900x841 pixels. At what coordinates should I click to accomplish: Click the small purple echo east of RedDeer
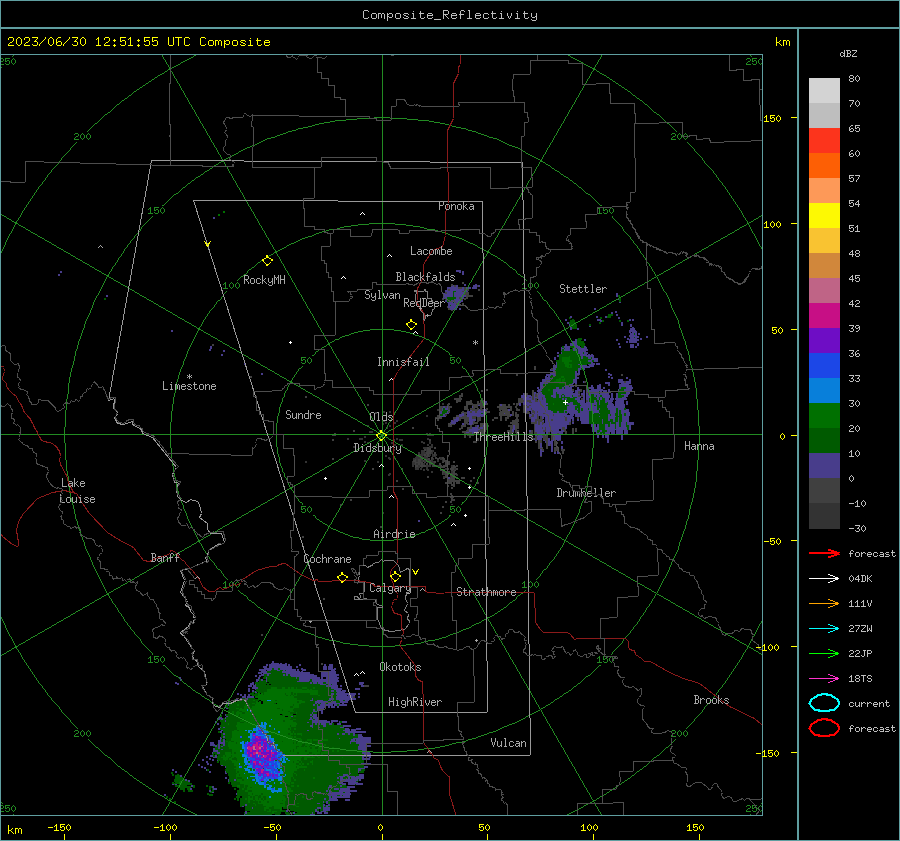pyautogui.click(x=456, y=297)
